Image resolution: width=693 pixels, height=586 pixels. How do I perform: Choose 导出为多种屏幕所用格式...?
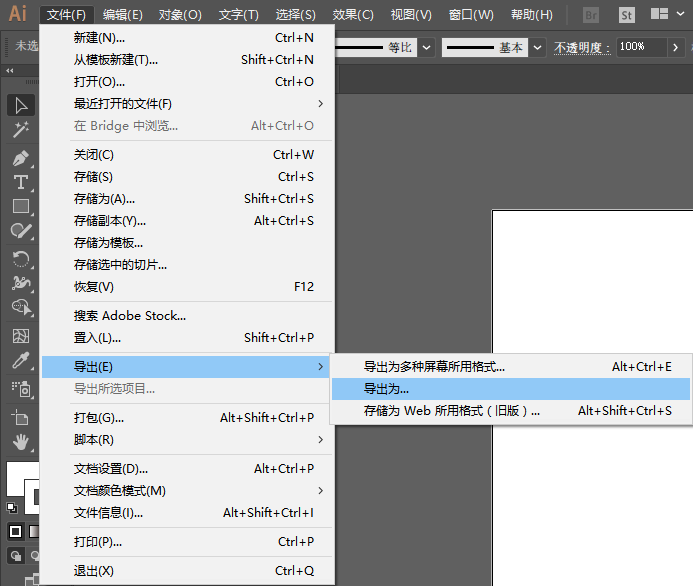(511, 367)
